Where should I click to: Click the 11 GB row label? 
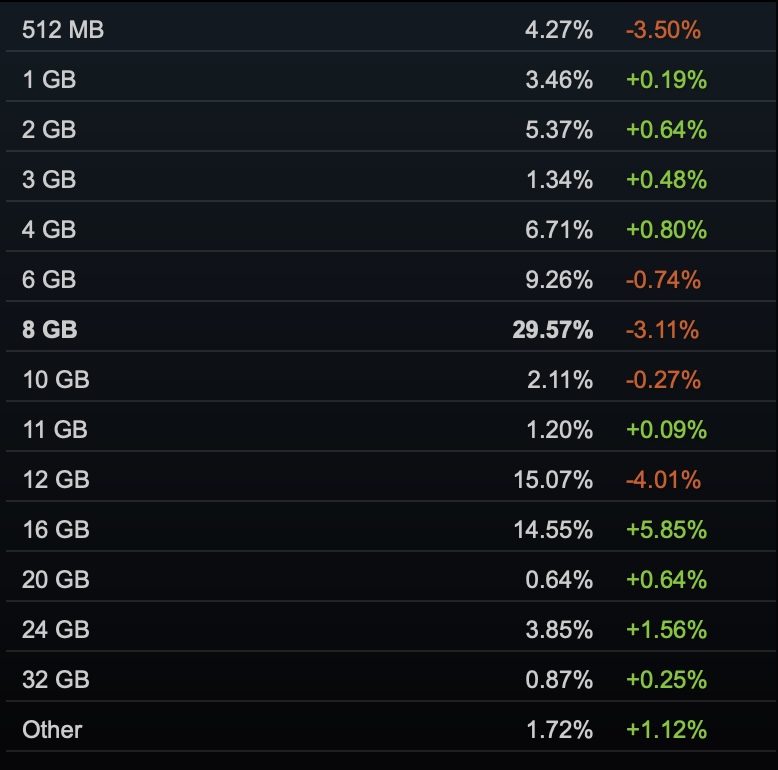(55, 430)
